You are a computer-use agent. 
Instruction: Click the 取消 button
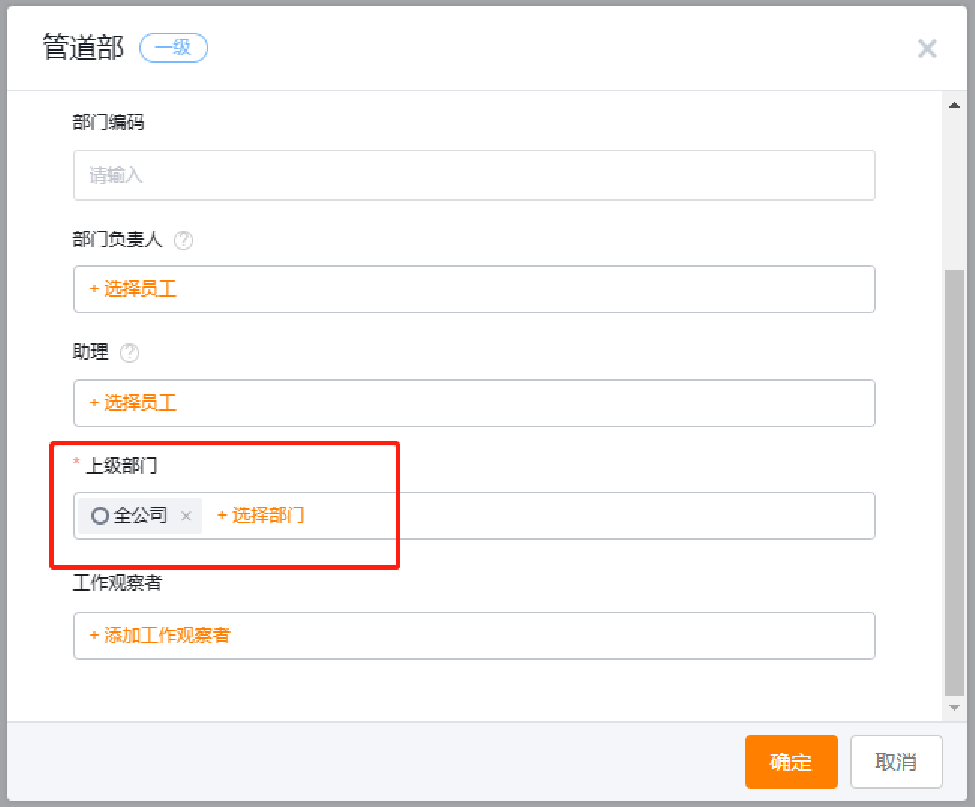click(896, 762)
